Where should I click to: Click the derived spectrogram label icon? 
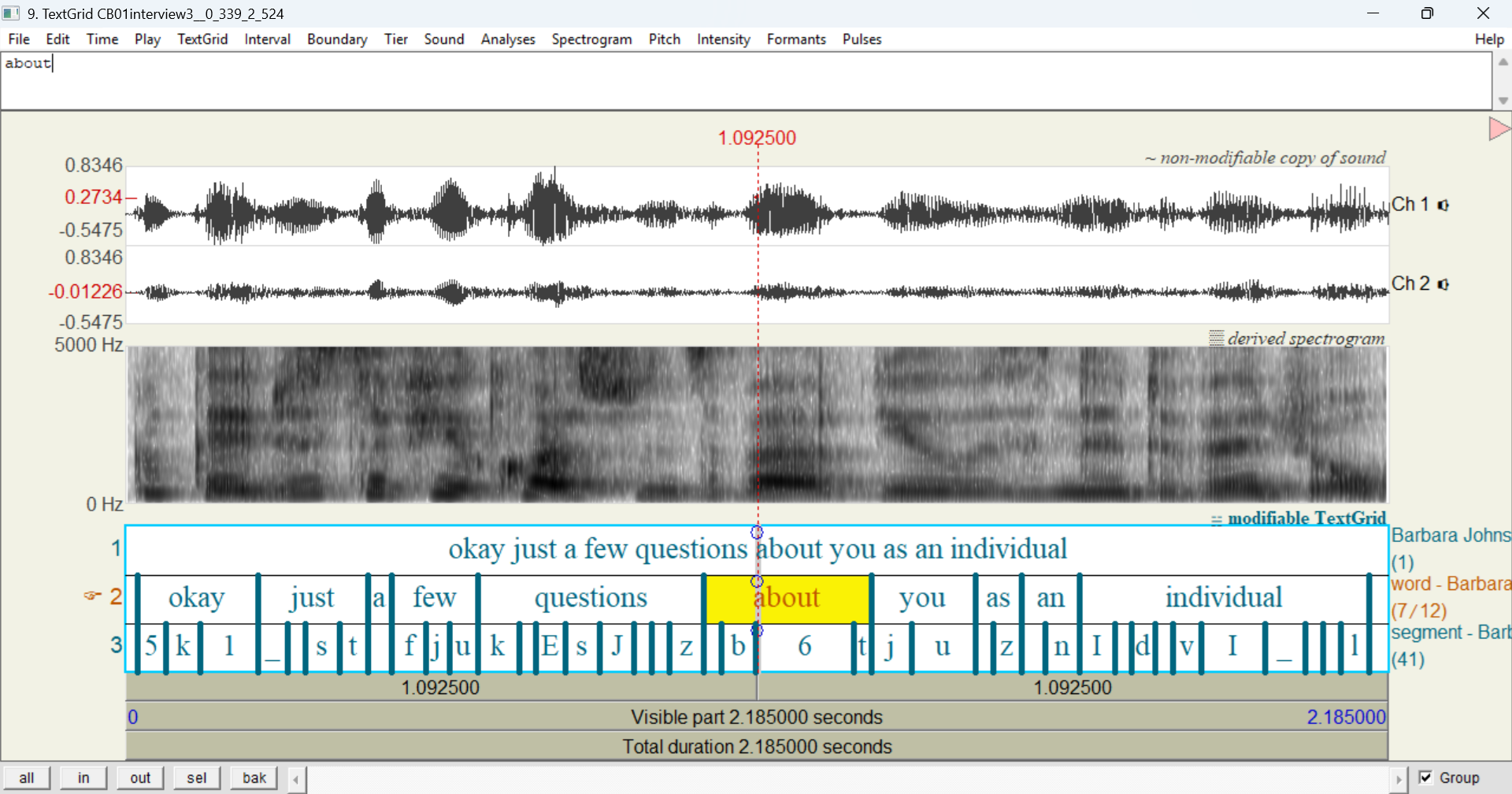click(1217, 338)
